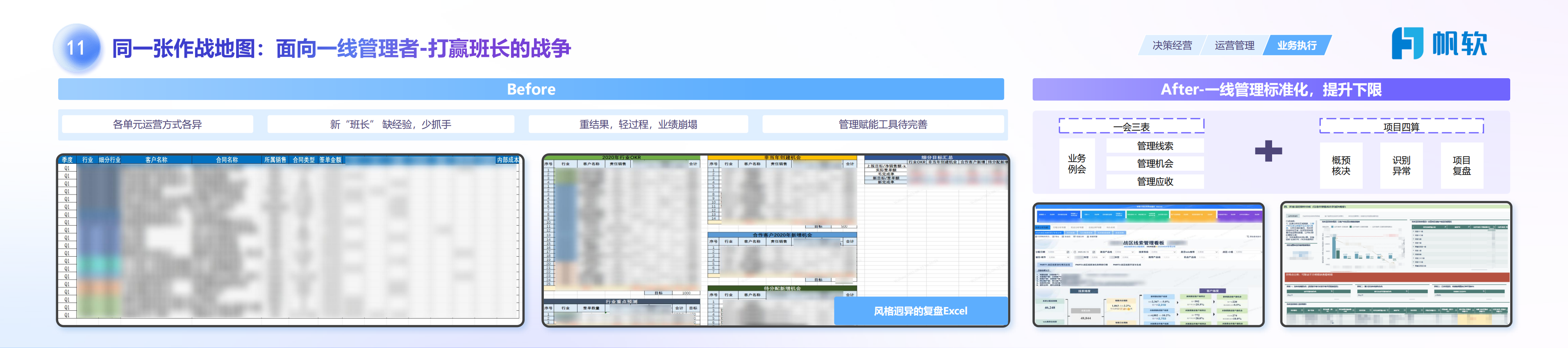
Task: Click the 管理机会 item
Action: tap(1155, 164)
